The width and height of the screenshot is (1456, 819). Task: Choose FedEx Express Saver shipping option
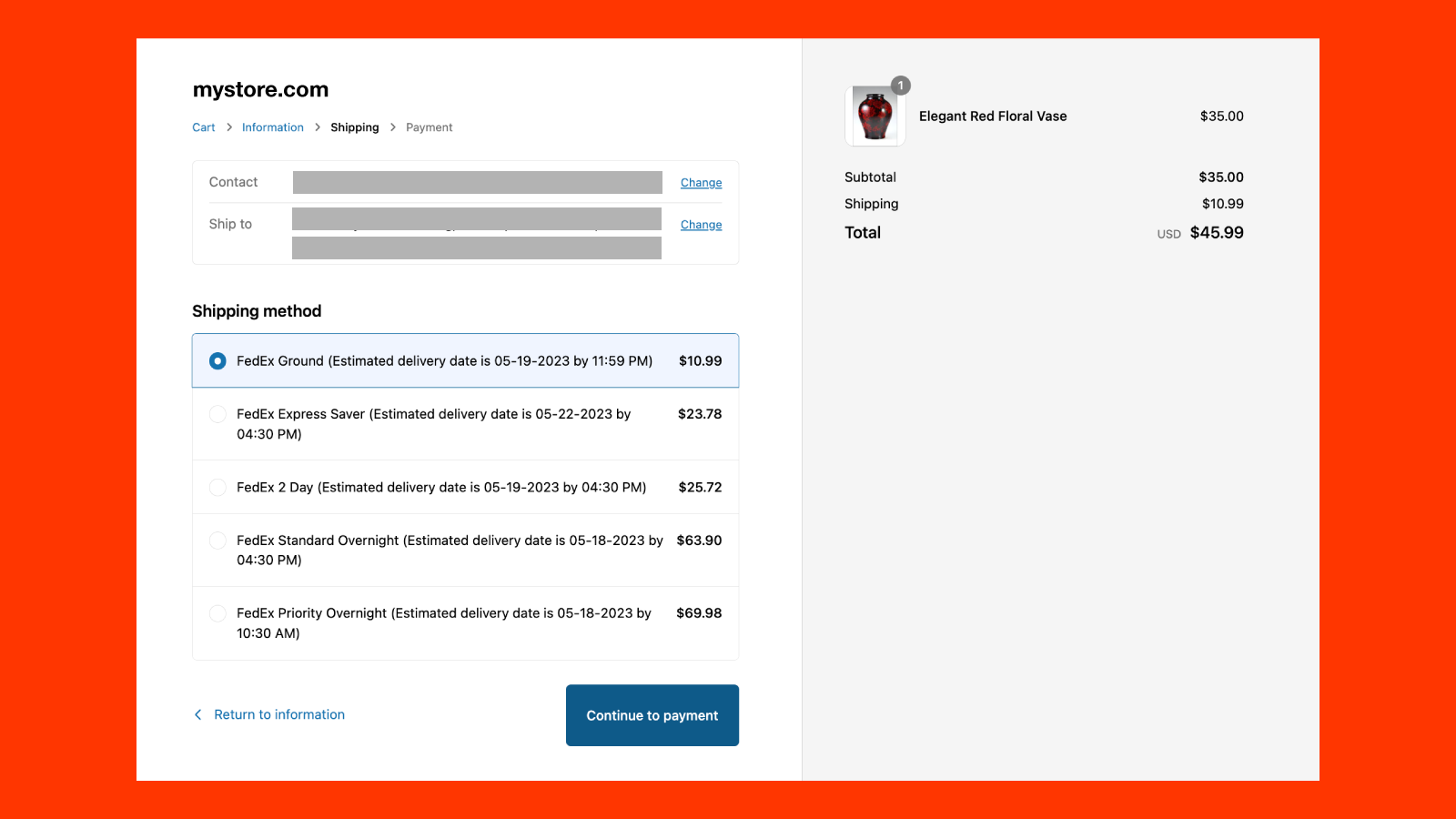pyautogui.click(x=217, y=414)
